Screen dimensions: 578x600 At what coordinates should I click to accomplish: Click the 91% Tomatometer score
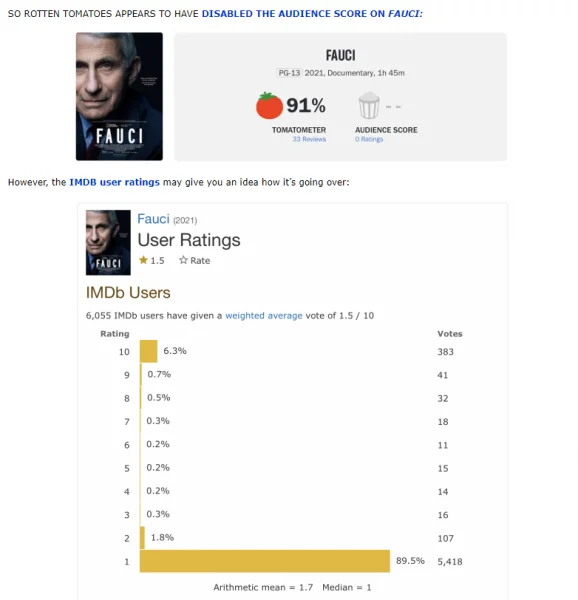[x=306, y=105]
